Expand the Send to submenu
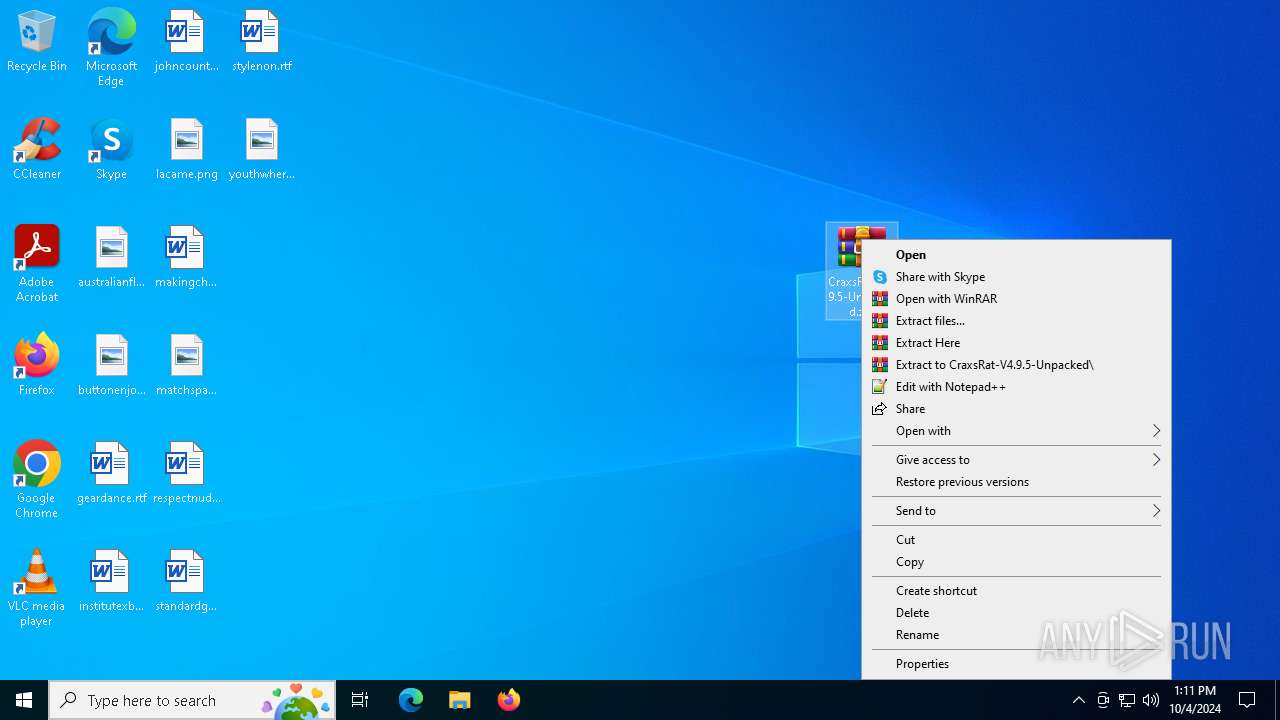1280x720 pixels. (x=1016, y=511)
